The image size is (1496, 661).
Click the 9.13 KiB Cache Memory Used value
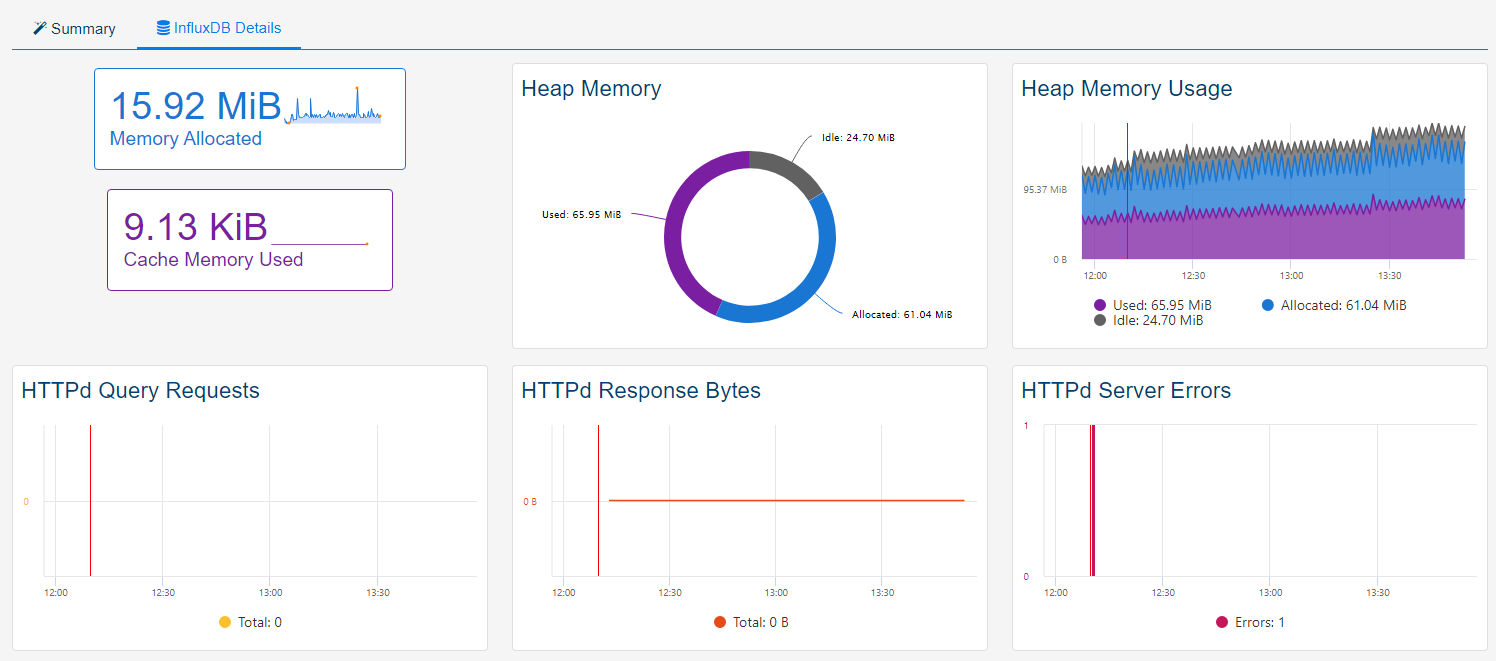[195, 227]
